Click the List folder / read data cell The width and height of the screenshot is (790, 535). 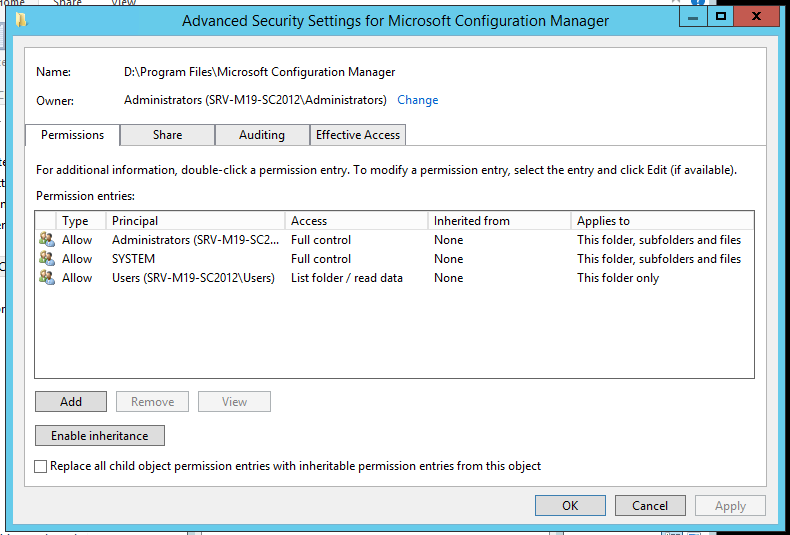click(x=347, y=278)
